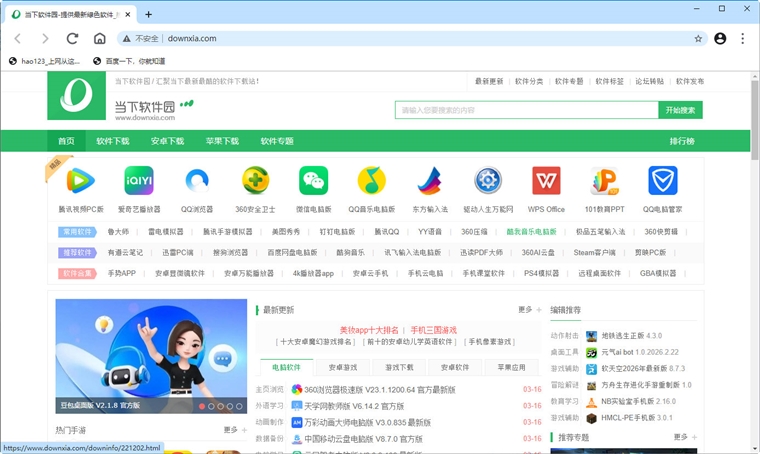Select the 苹果应用 tab

pos(511,367)
